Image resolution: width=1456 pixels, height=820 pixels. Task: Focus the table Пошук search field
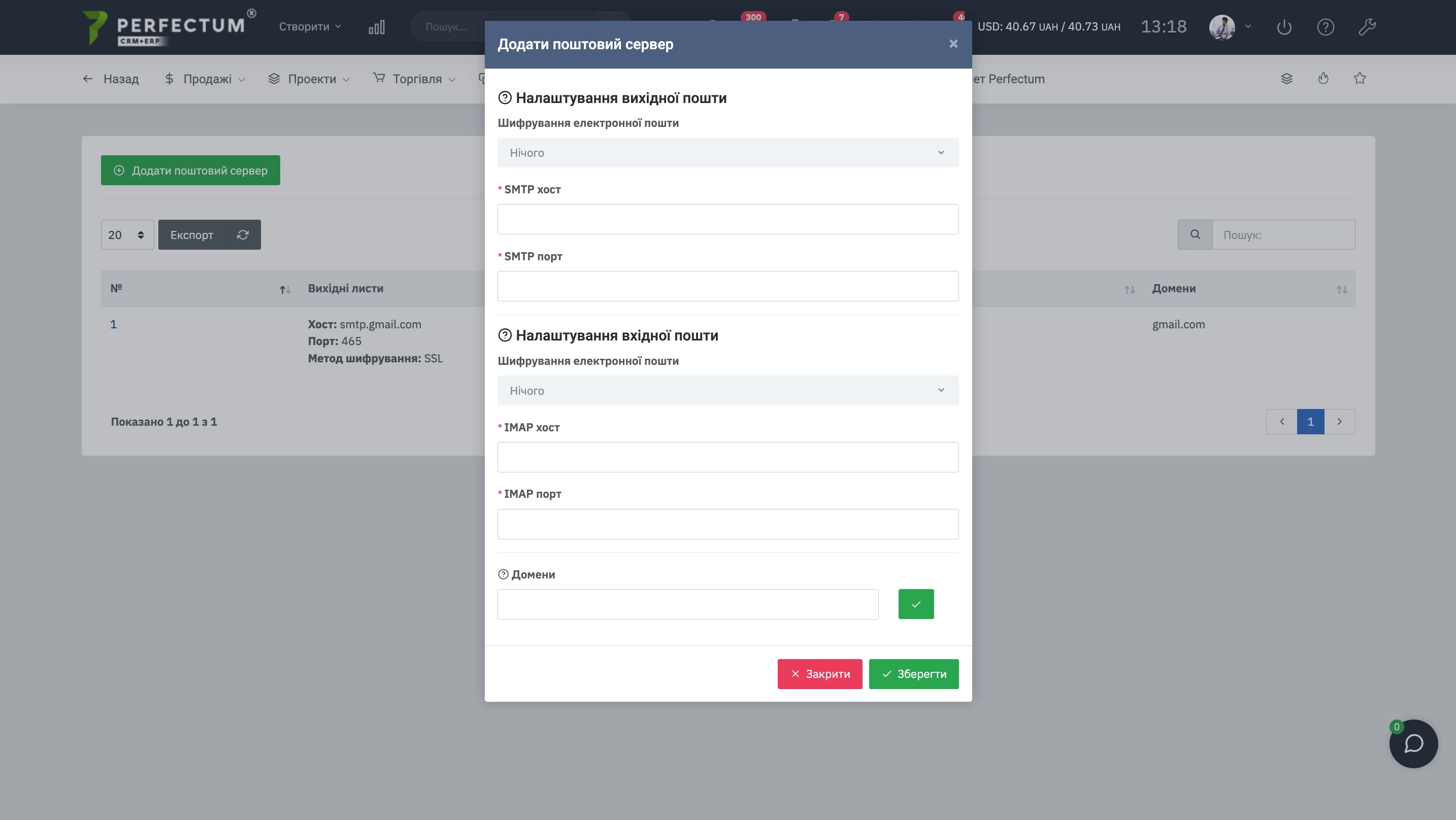coord(1283,234)
